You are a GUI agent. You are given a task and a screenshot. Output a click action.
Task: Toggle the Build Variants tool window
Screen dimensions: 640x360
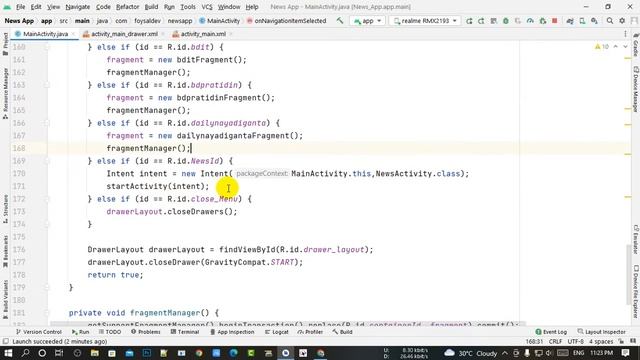(x=5, y=299)
